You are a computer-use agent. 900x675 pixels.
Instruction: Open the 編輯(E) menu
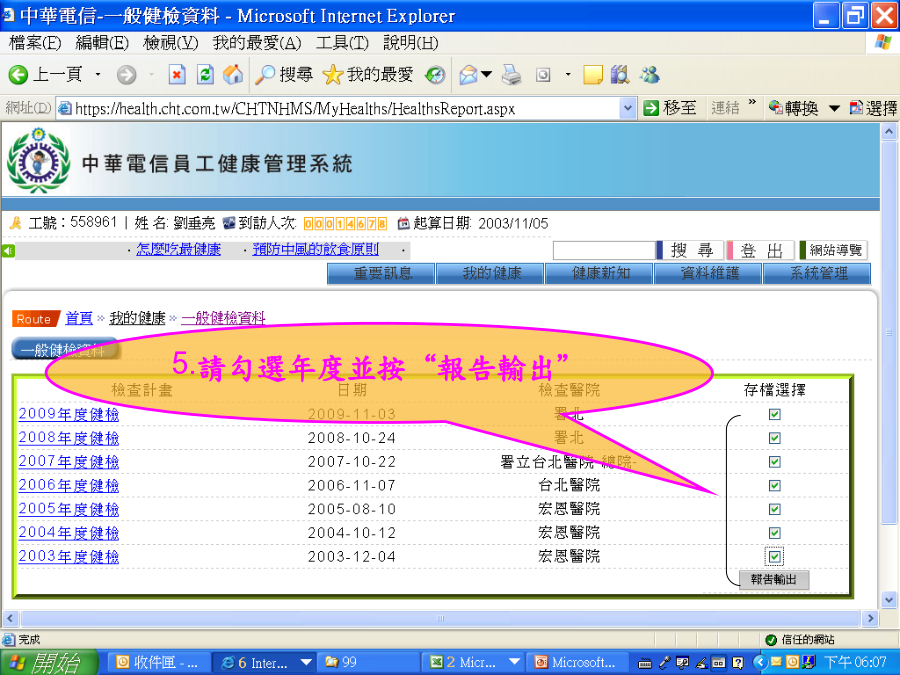coord(102,43)
